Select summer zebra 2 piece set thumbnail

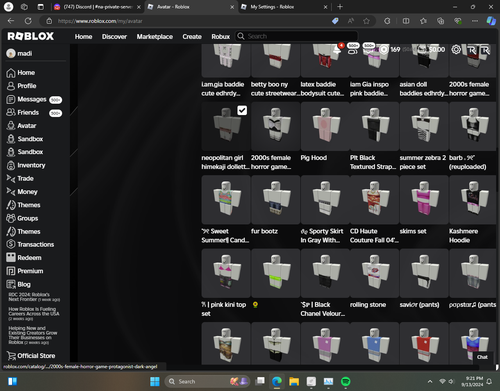coord(424,126)
